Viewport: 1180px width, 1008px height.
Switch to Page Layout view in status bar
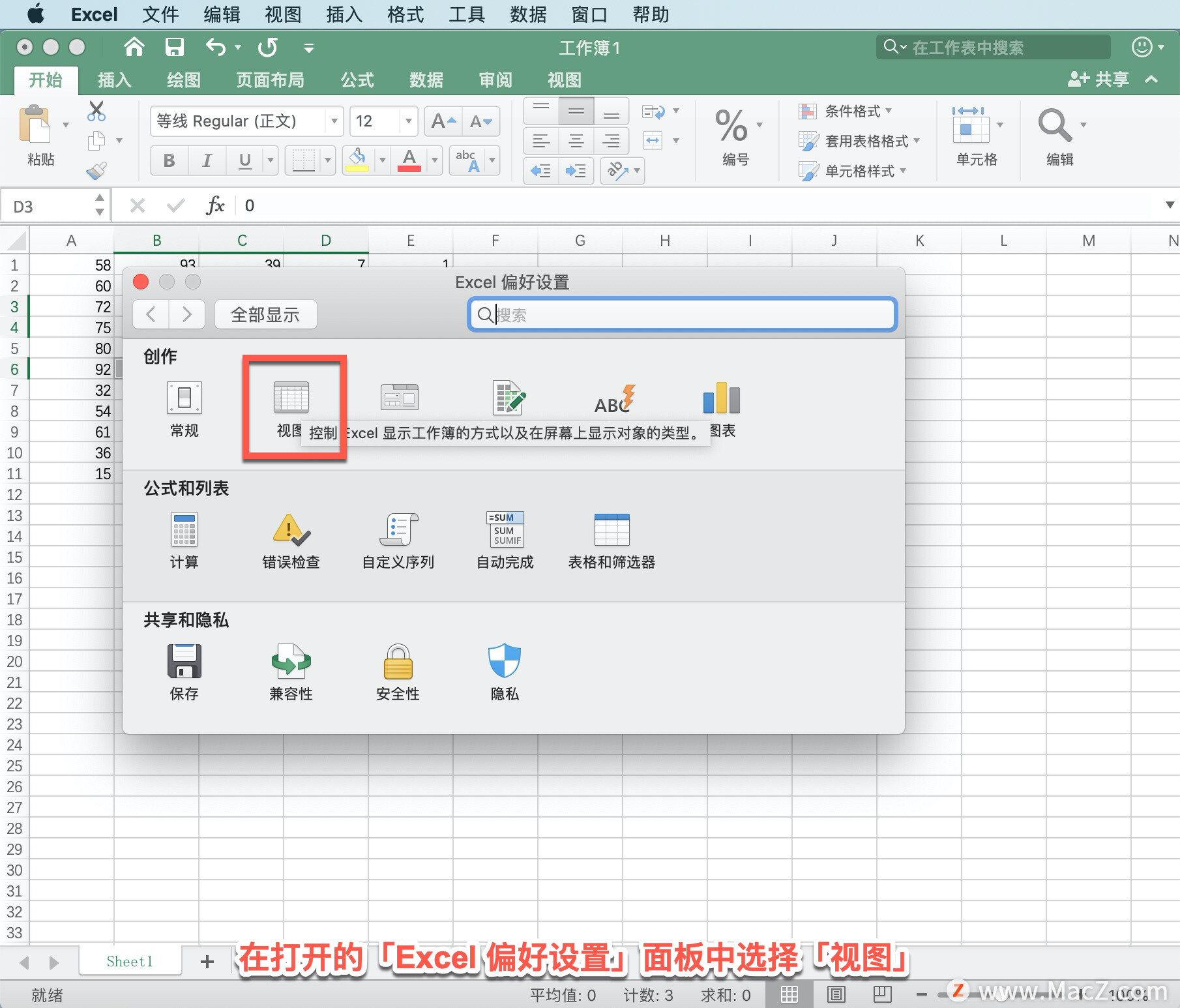point(836,994)
